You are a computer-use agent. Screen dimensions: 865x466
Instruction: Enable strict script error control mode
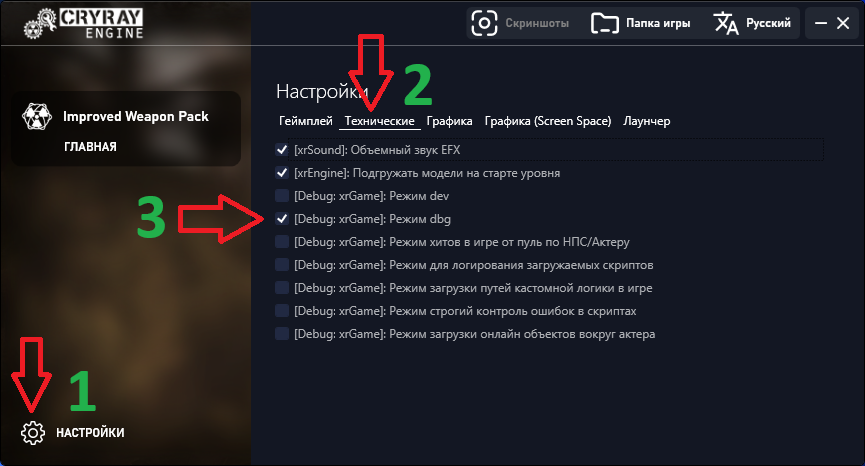click(282, 311)
